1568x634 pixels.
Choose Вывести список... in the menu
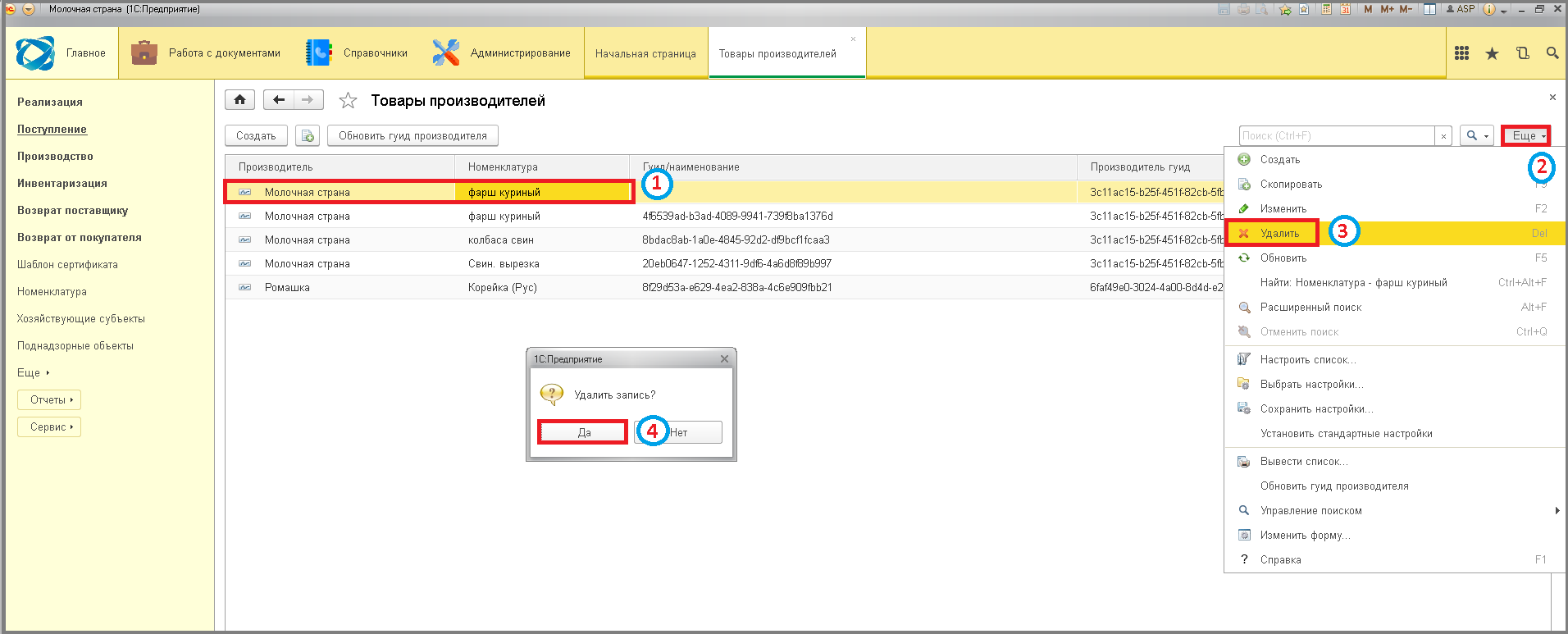tap(1394, 462)
